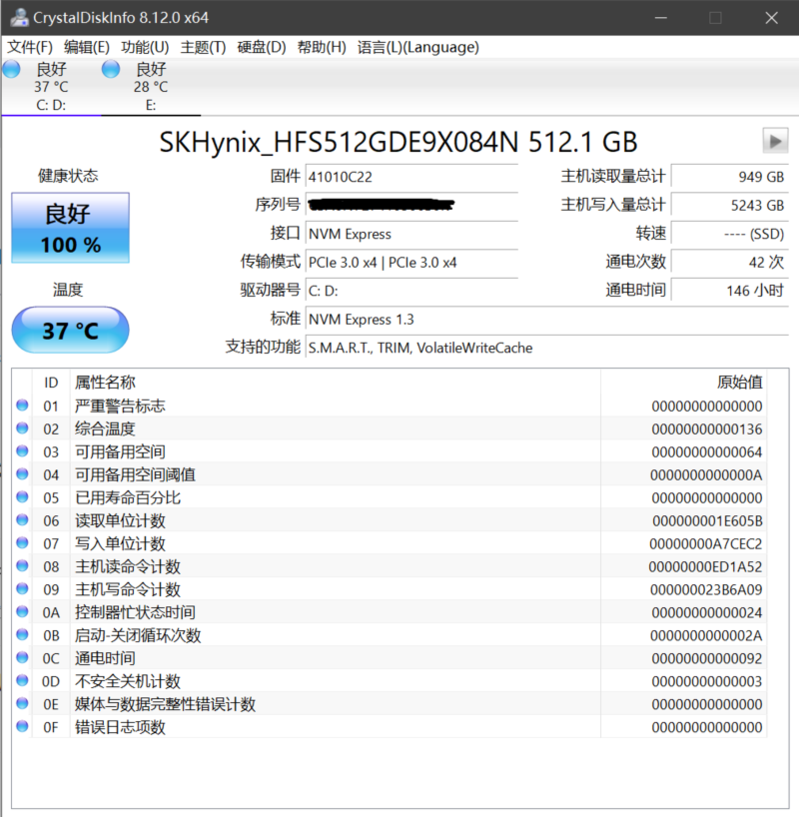The image size is (799, 817).
Task: Click the 固件 firmware value field
Action: click(411, 176)
